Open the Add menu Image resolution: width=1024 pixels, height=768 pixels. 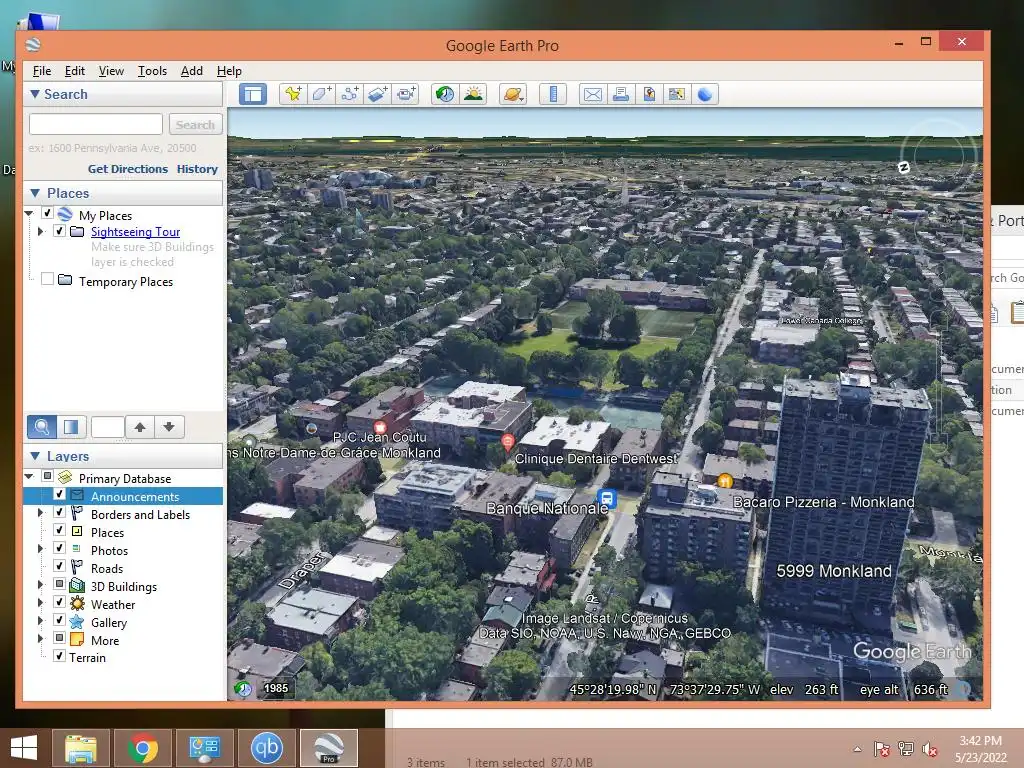pyautogui.click(x=191, y=71)
